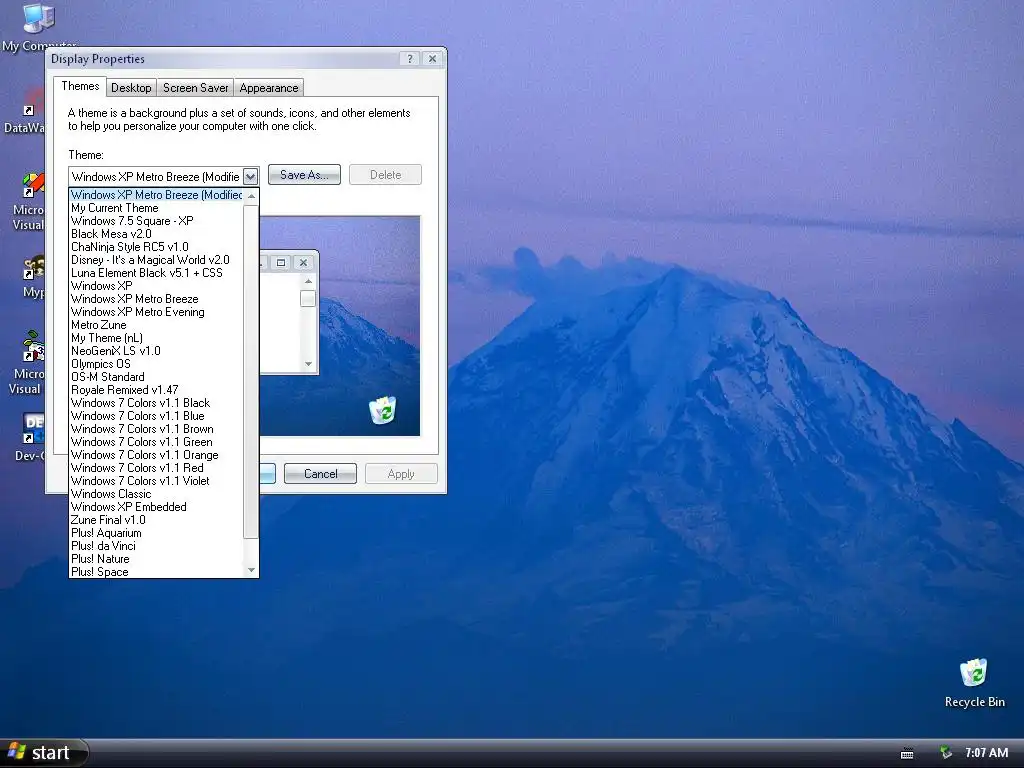Open the DataWa desktop shortcut
This screenshot has width=1024, height=768.
click(x=26, y=112)
